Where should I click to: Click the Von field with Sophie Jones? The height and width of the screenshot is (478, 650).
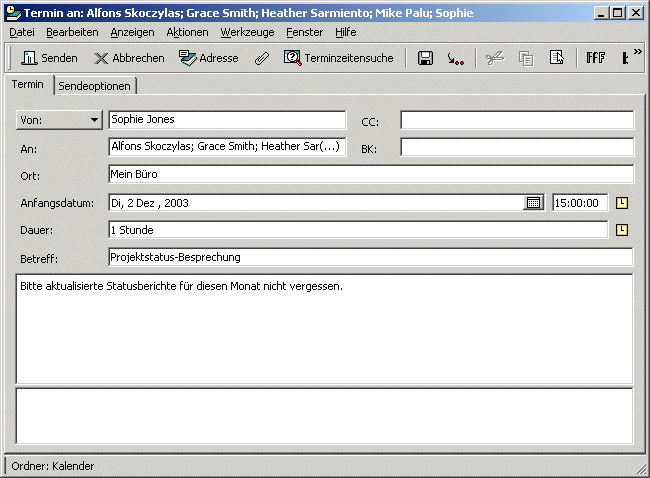pos(227,120)
